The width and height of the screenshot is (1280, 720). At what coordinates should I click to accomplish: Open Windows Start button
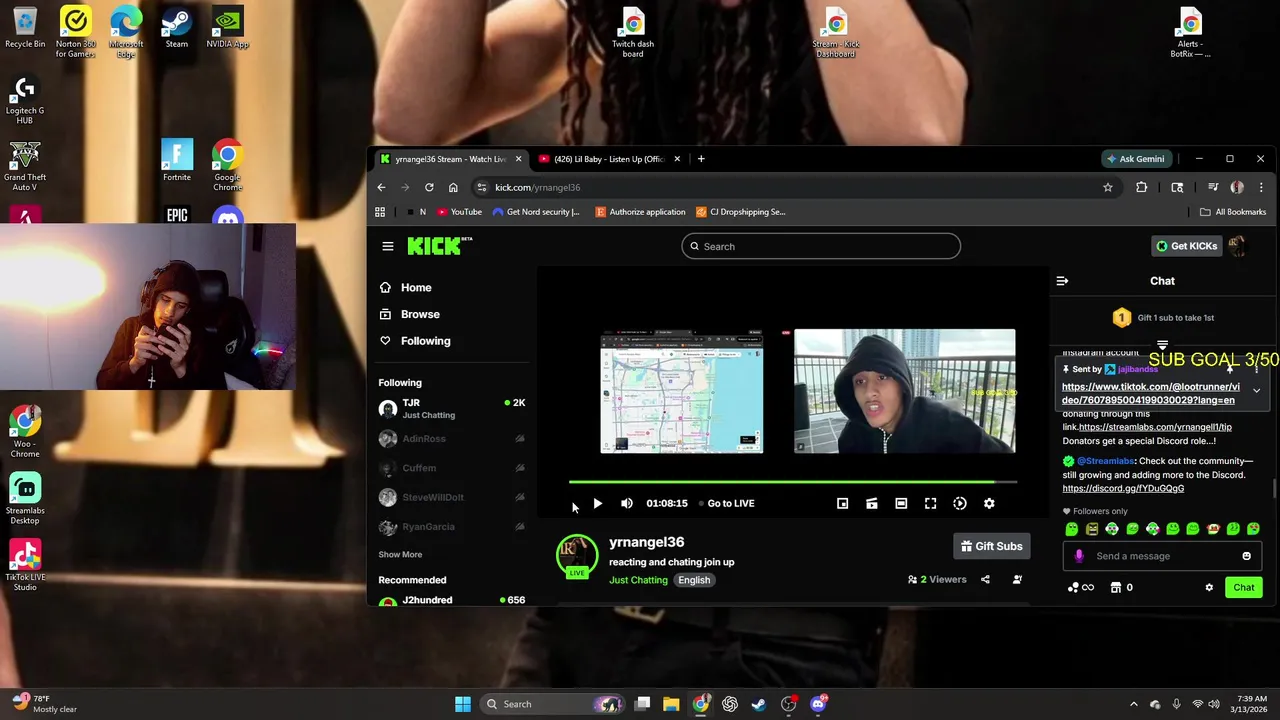(463, 704)
